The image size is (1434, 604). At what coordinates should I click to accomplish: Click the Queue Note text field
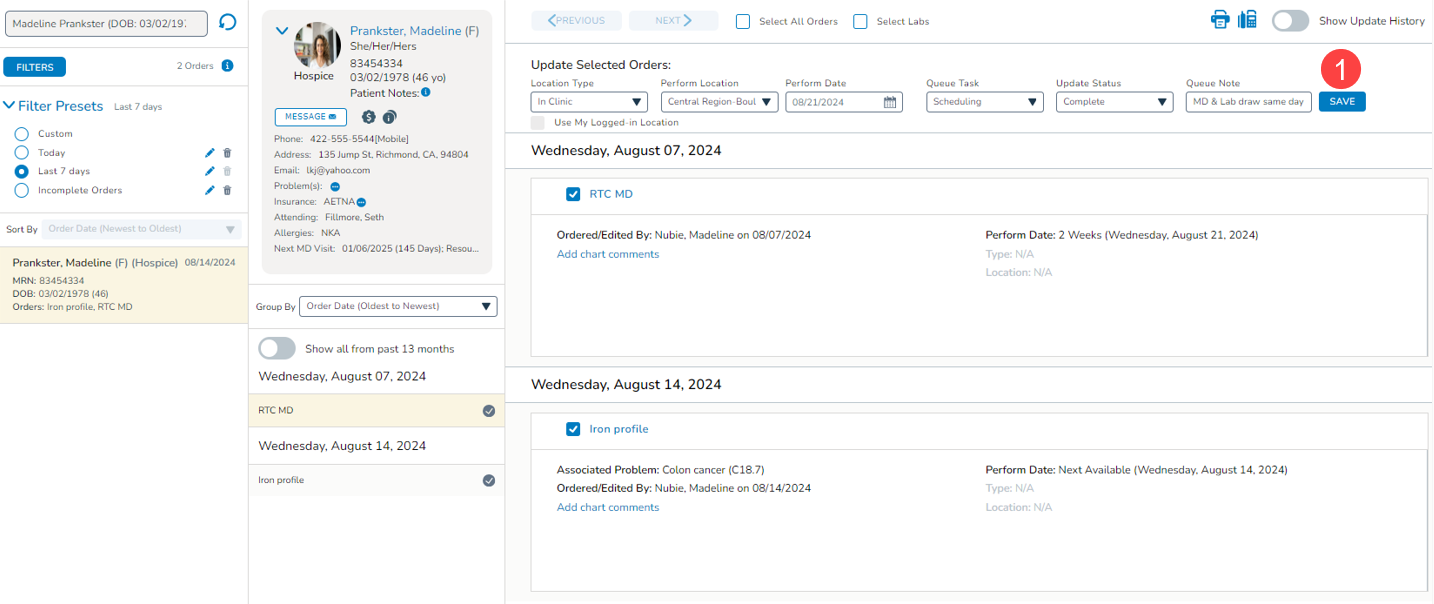point(1248,102)
